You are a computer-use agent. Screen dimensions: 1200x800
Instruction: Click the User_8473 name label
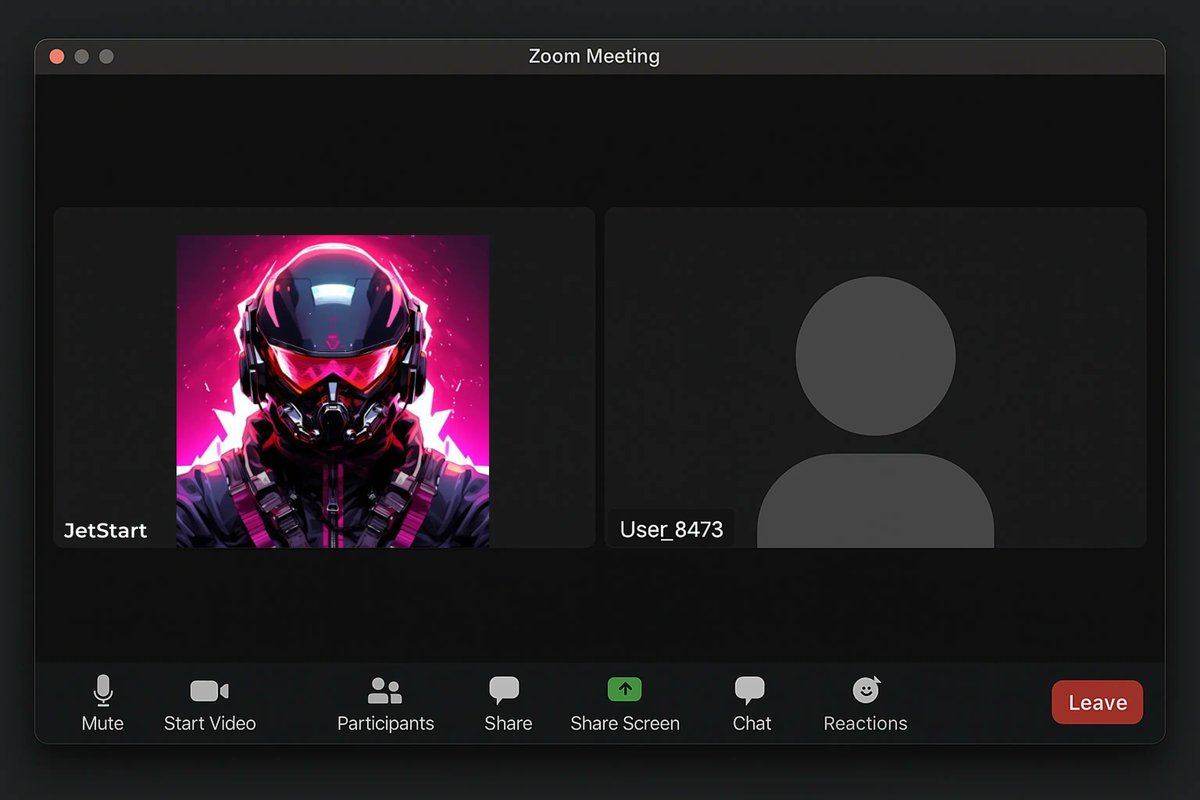671,529
